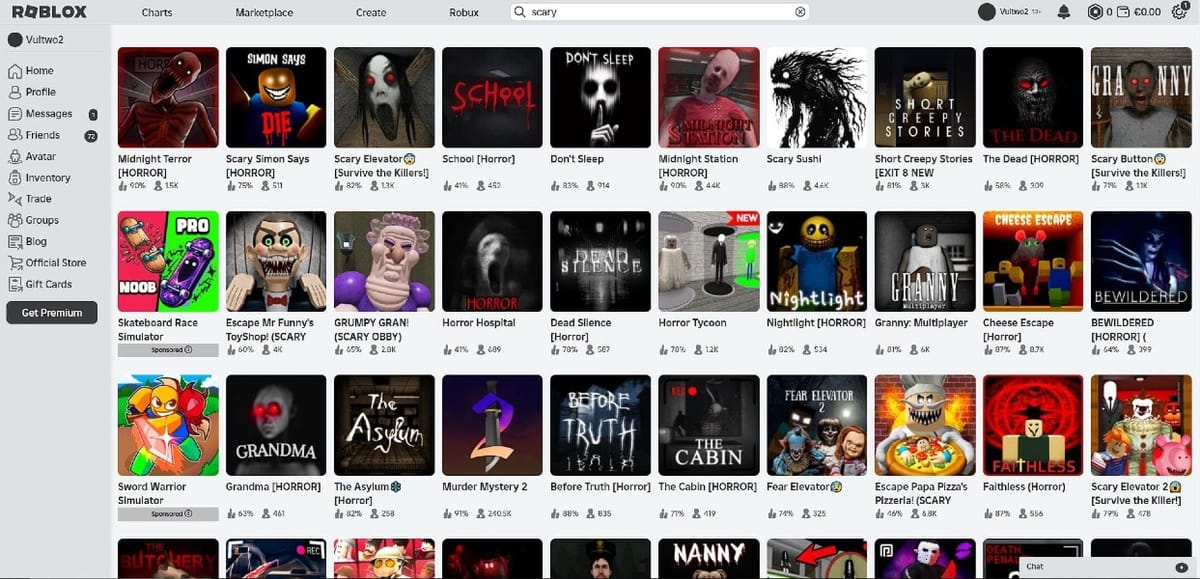
Task: Click the Get Premium button
Action: (52, 313)
